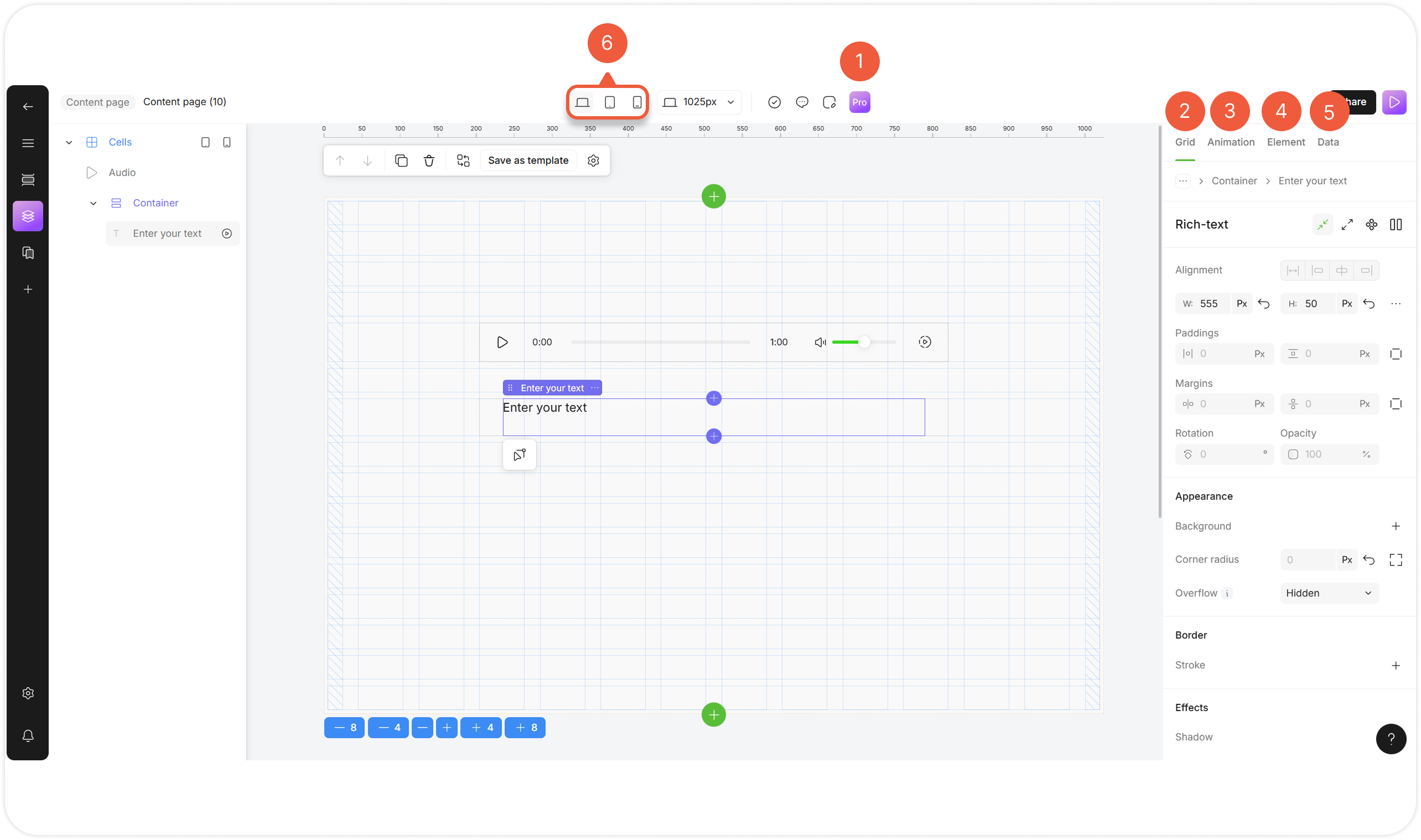1421x840 pixels.
Task: Switch to the Animation tab
Action: pyautogui.click(x=1230, y=142)
